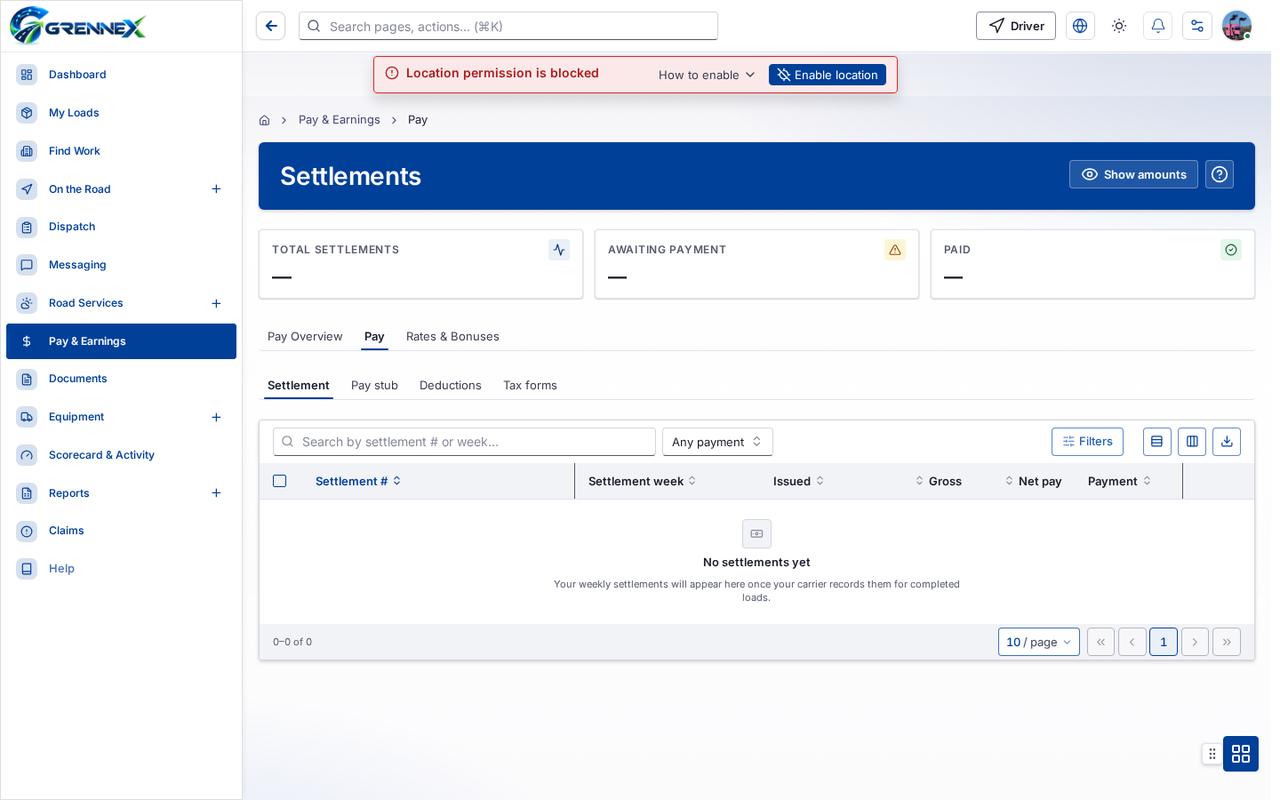The image size is (1280, 800).
Task: Toggle the light theme sun icon
Action: pyautogui.click(x=1119, y=26)
